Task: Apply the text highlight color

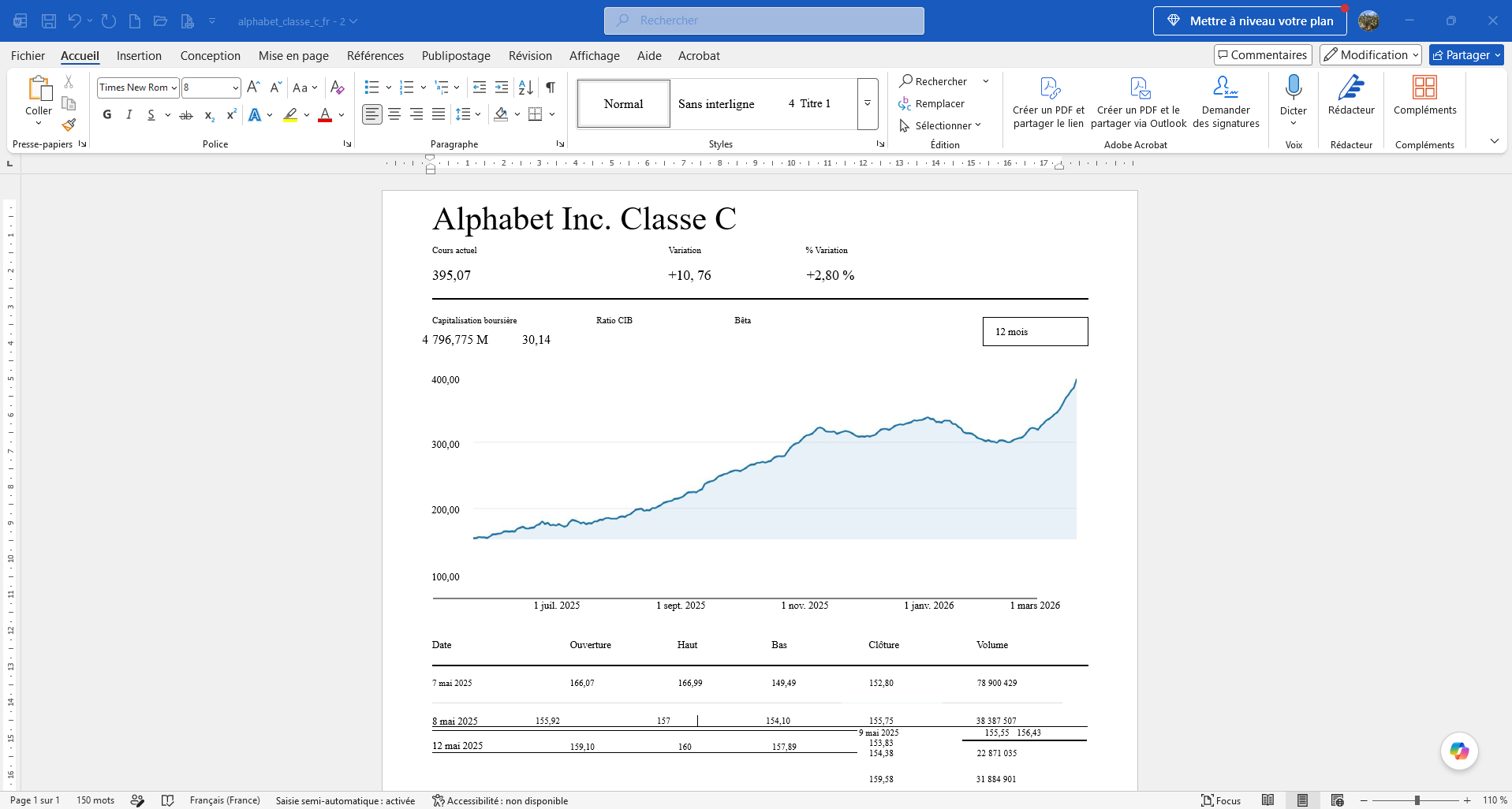Action: (x=291, y=115)
